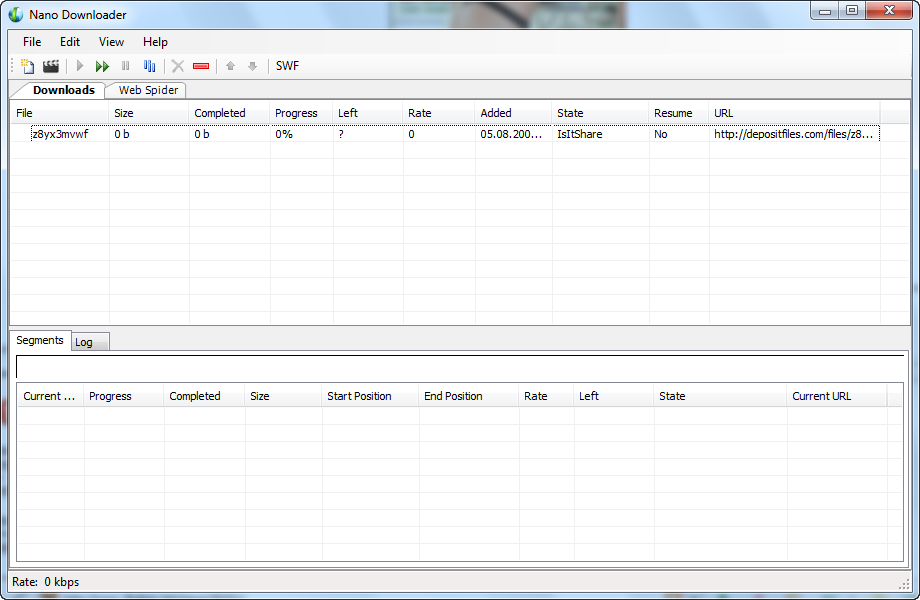Viewport: 920px width, 600px height.
Task: Sort downloads by the State column header
Action: (570, 113)
